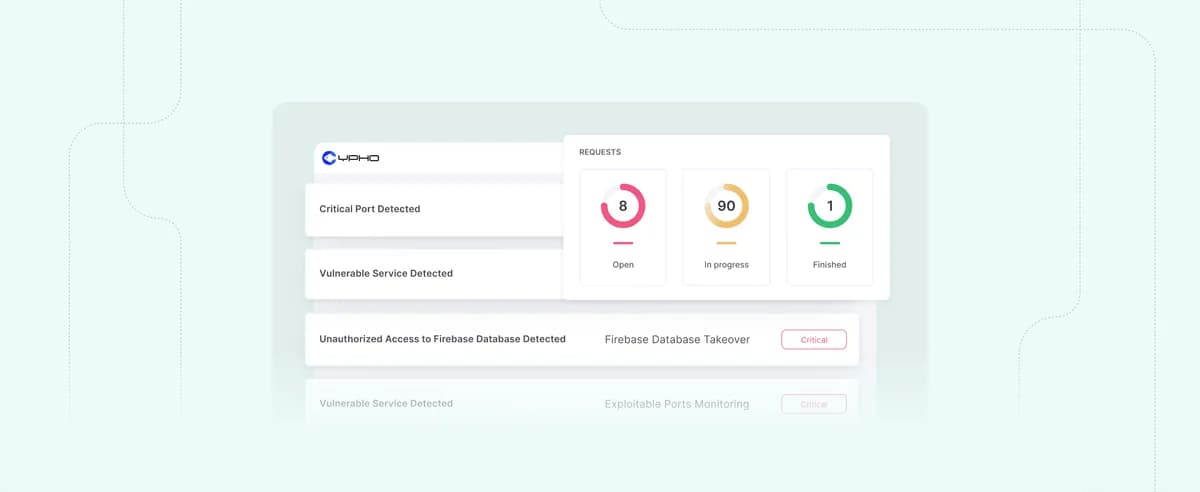Click the circular C emblem in the Cypho logo

[x=329, y=158]
